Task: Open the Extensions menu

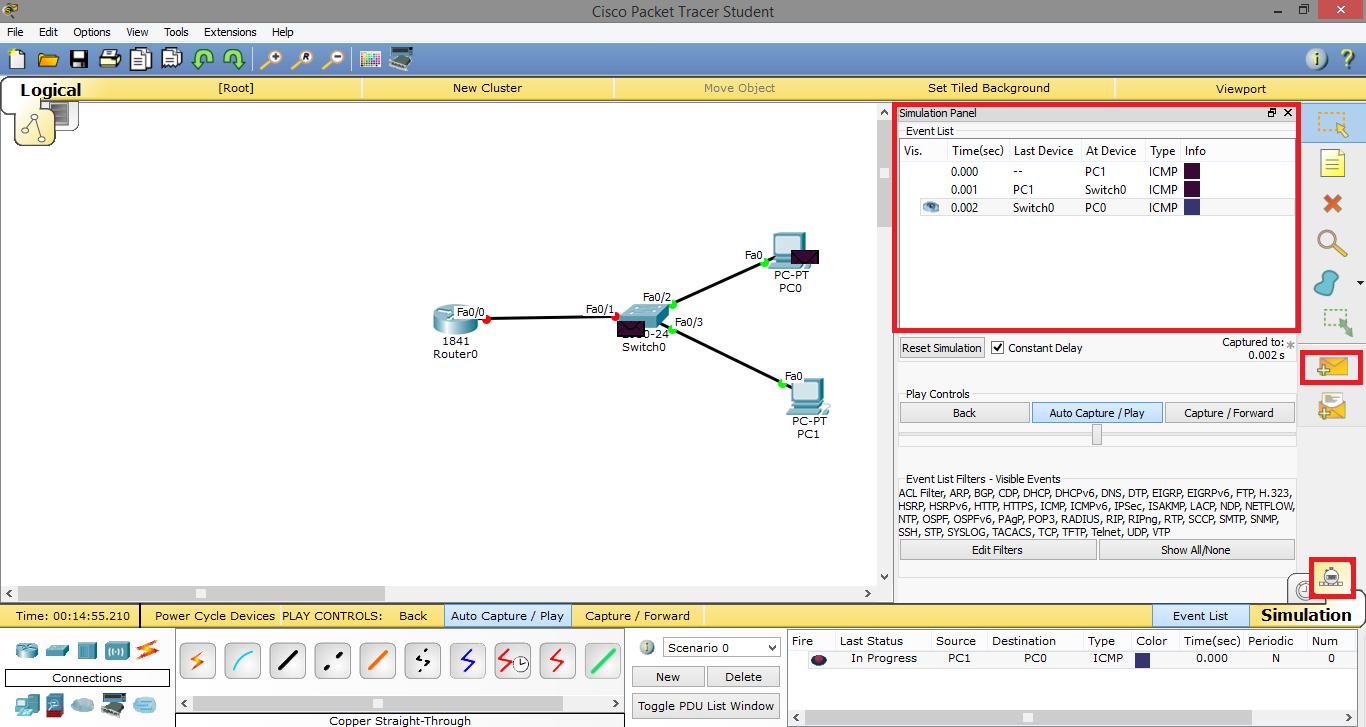Action: pyautogui.click(x=230, y=32)
